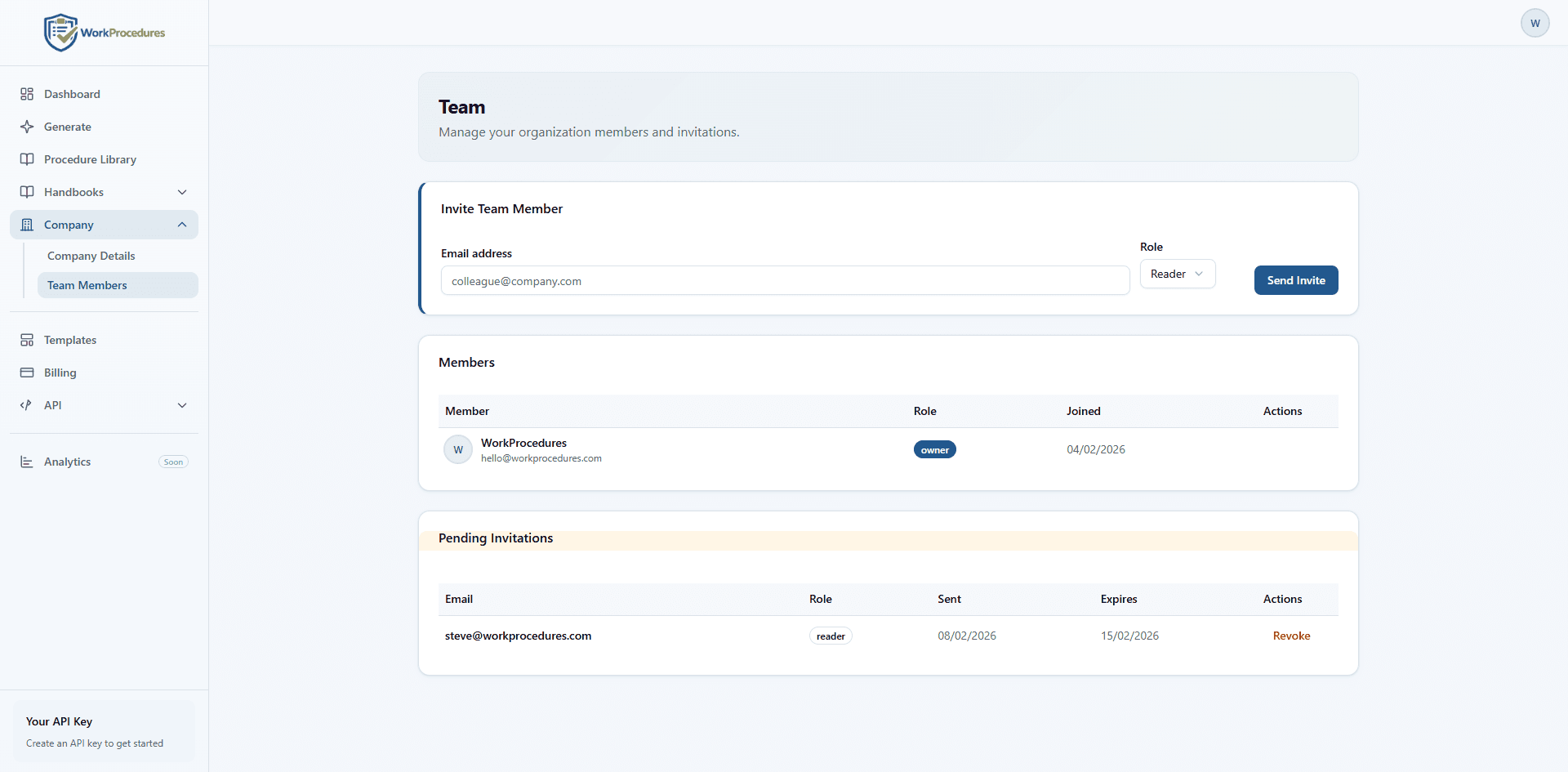
Task: Click the email address input field
Action: (x=784, y=280)
